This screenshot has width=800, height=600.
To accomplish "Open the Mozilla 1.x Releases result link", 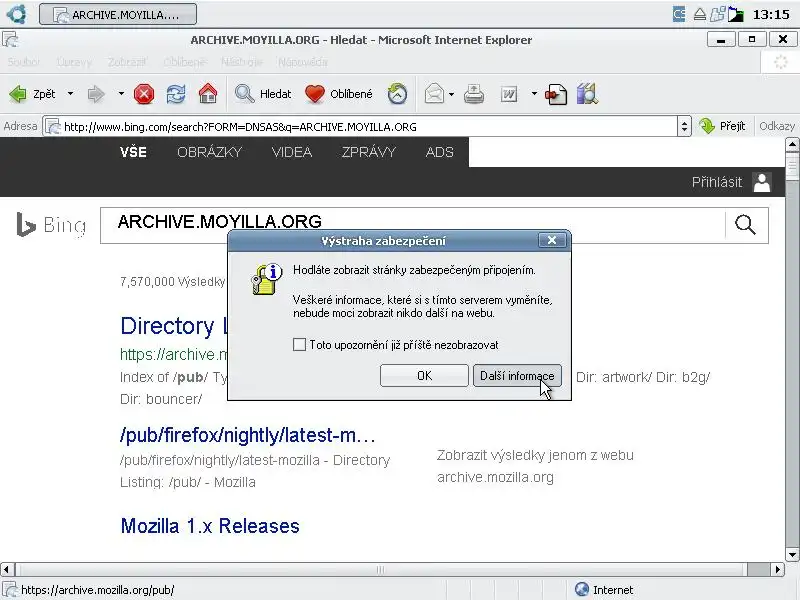I will pos(210,526).
